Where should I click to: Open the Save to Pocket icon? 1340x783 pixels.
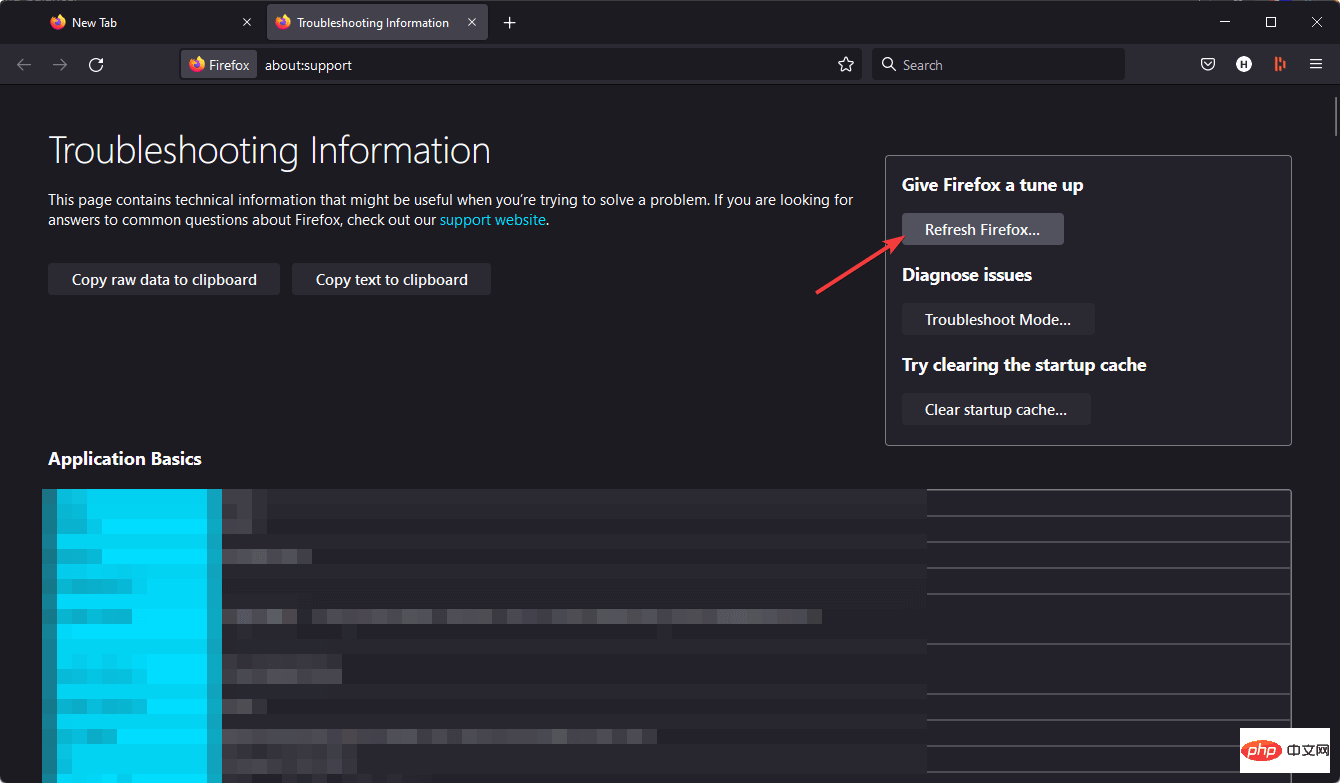point(1208,65)
